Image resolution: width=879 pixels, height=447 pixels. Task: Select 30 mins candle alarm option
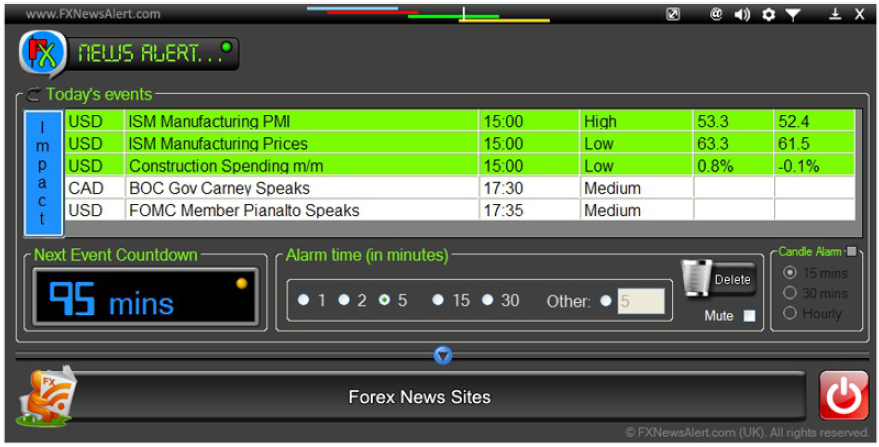pyautogui.click(x=790, y=293)
